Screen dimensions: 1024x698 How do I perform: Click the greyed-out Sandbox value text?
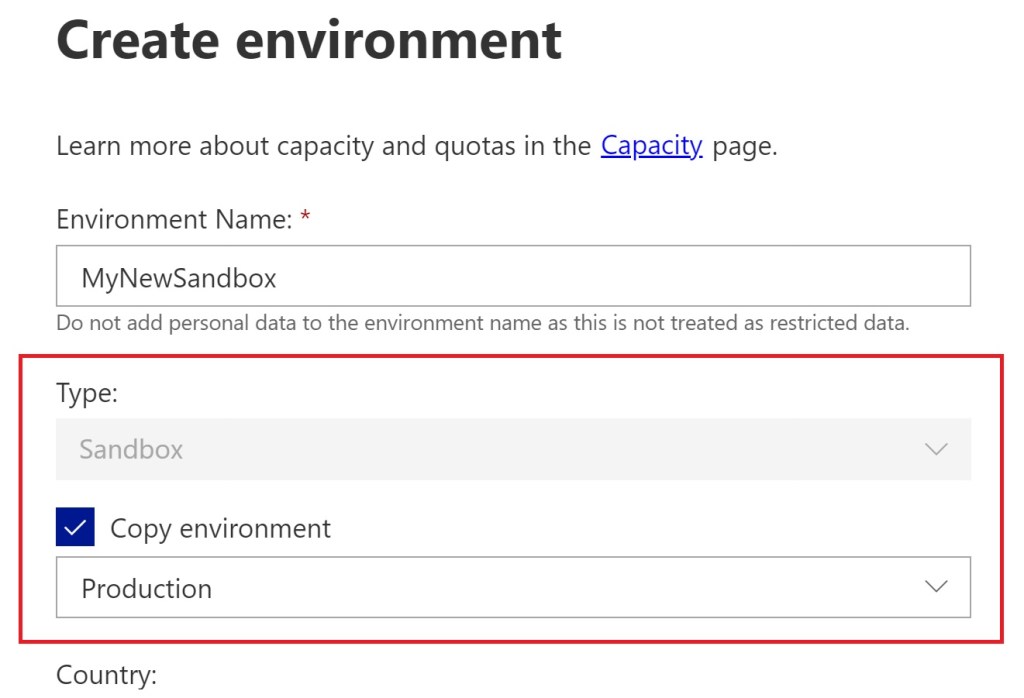pos(131,450)
